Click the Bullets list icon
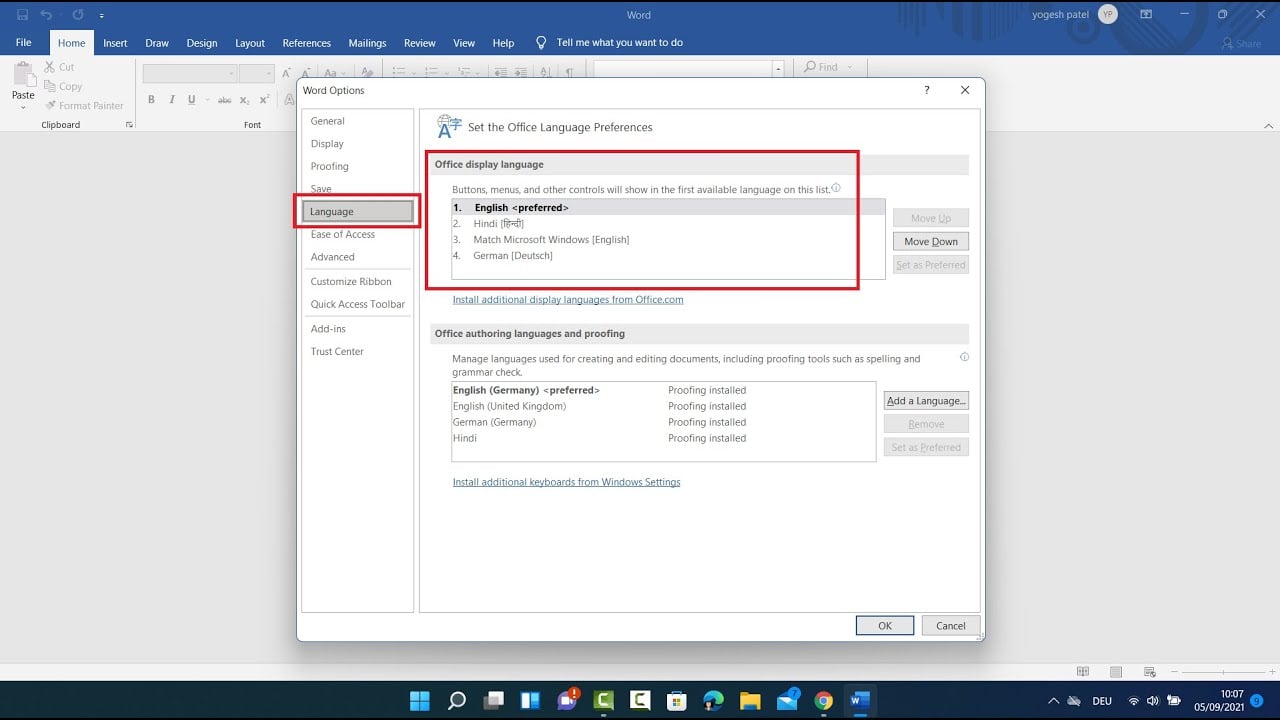1280x720 pixels. click(x=398, y=73)
